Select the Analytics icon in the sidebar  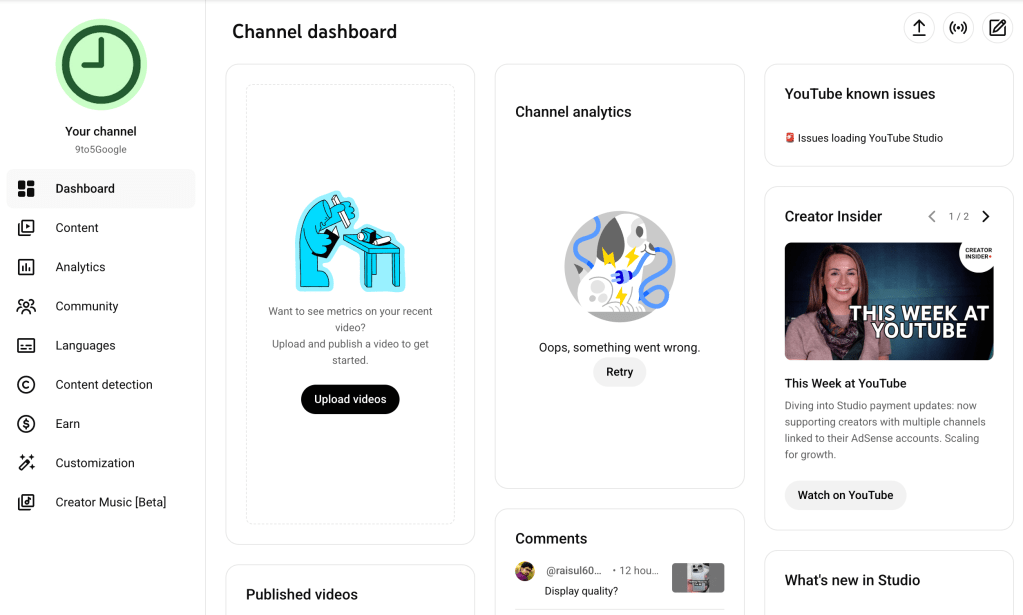[24, 266]
